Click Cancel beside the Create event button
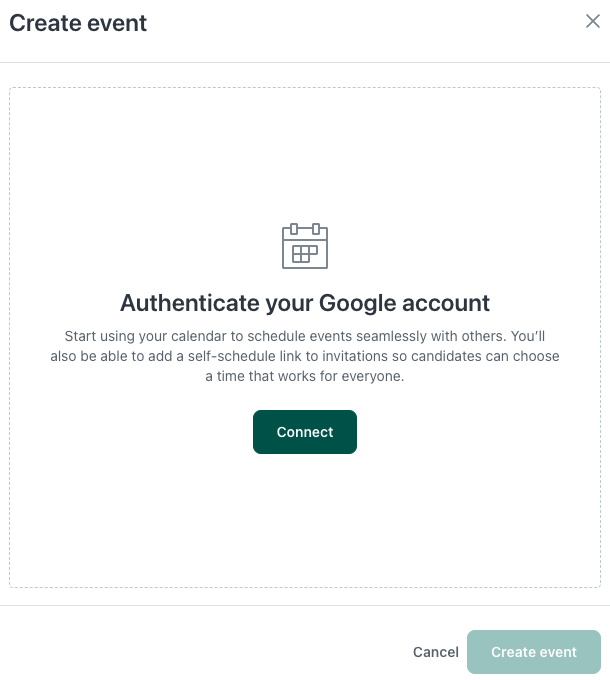The width and height of the screenshot is (610, 680). (x=435, y=652)
